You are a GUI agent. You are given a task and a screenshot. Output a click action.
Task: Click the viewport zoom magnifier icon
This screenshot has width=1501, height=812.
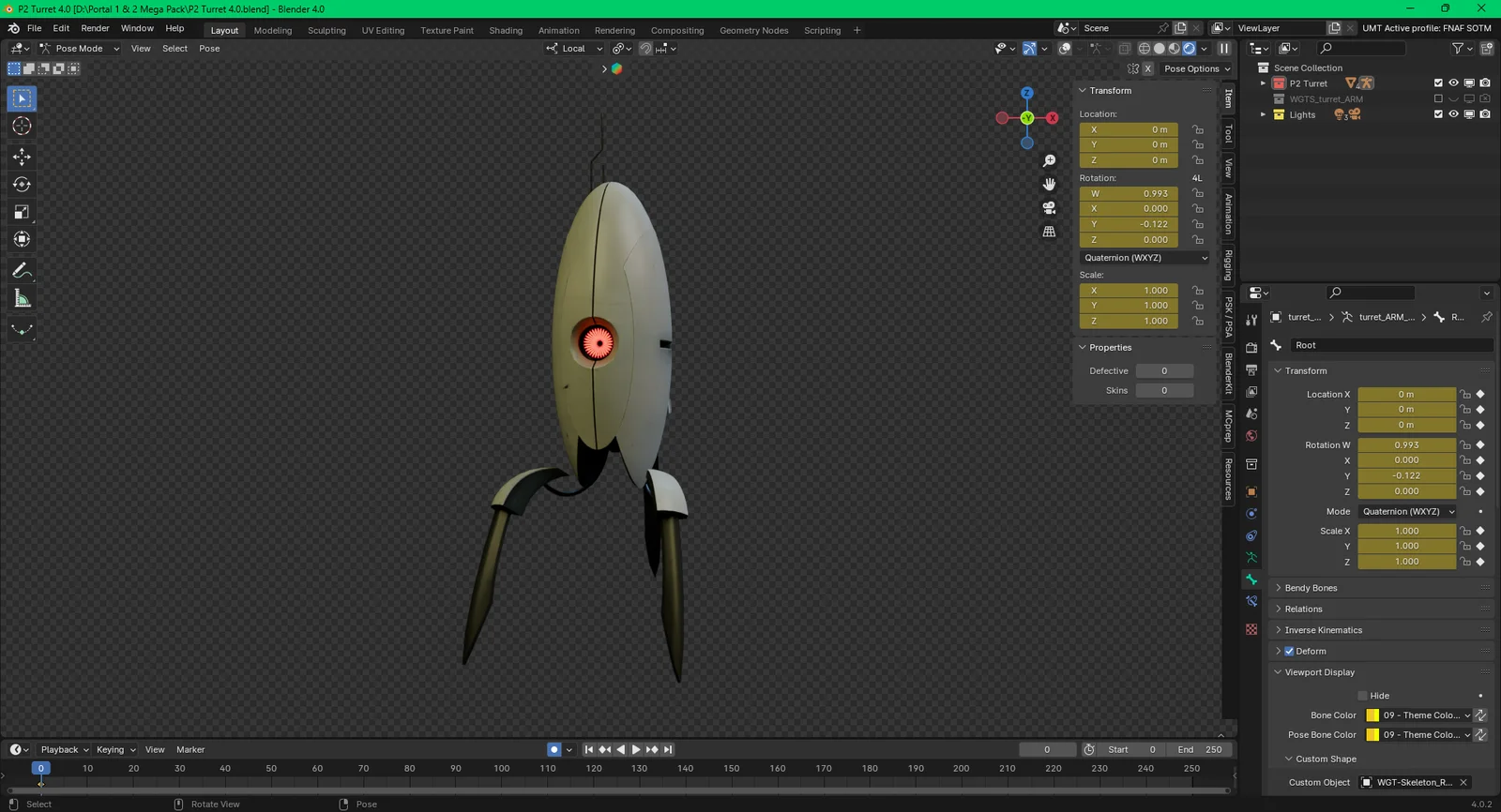[x=1049, y=161]
